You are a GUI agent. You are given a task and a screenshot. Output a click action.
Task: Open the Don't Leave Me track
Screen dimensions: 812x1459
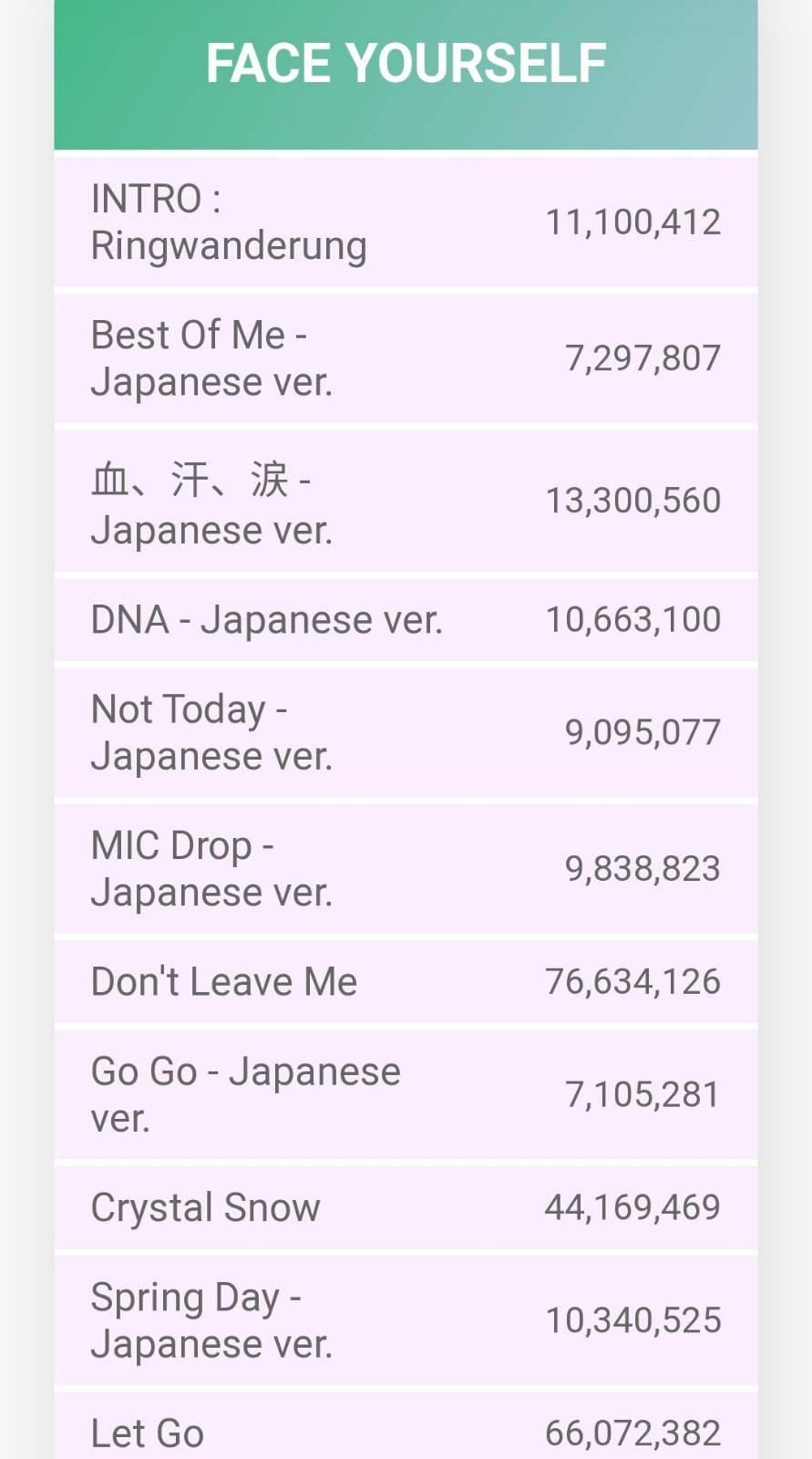[x=224, y=982]
